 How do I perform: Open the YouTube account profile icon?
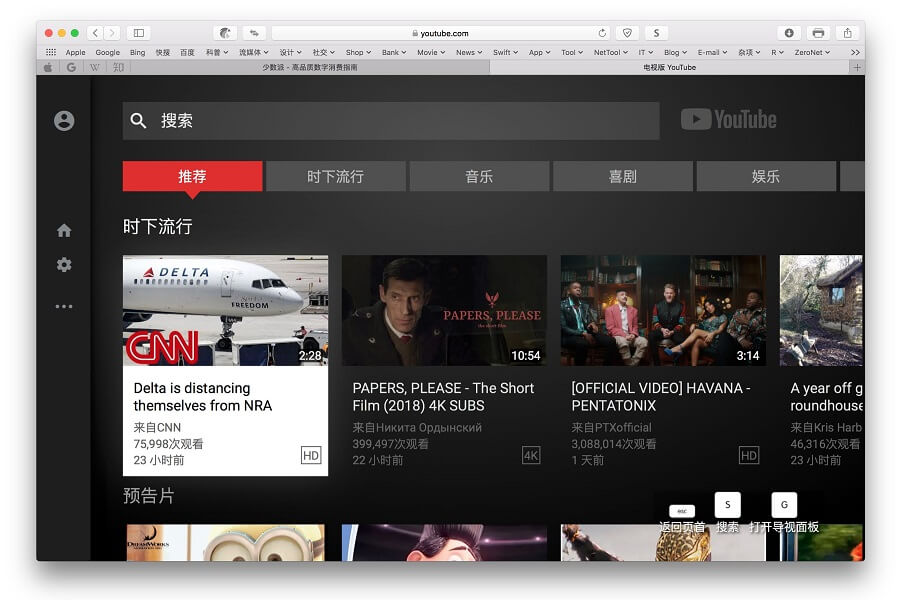64,121
